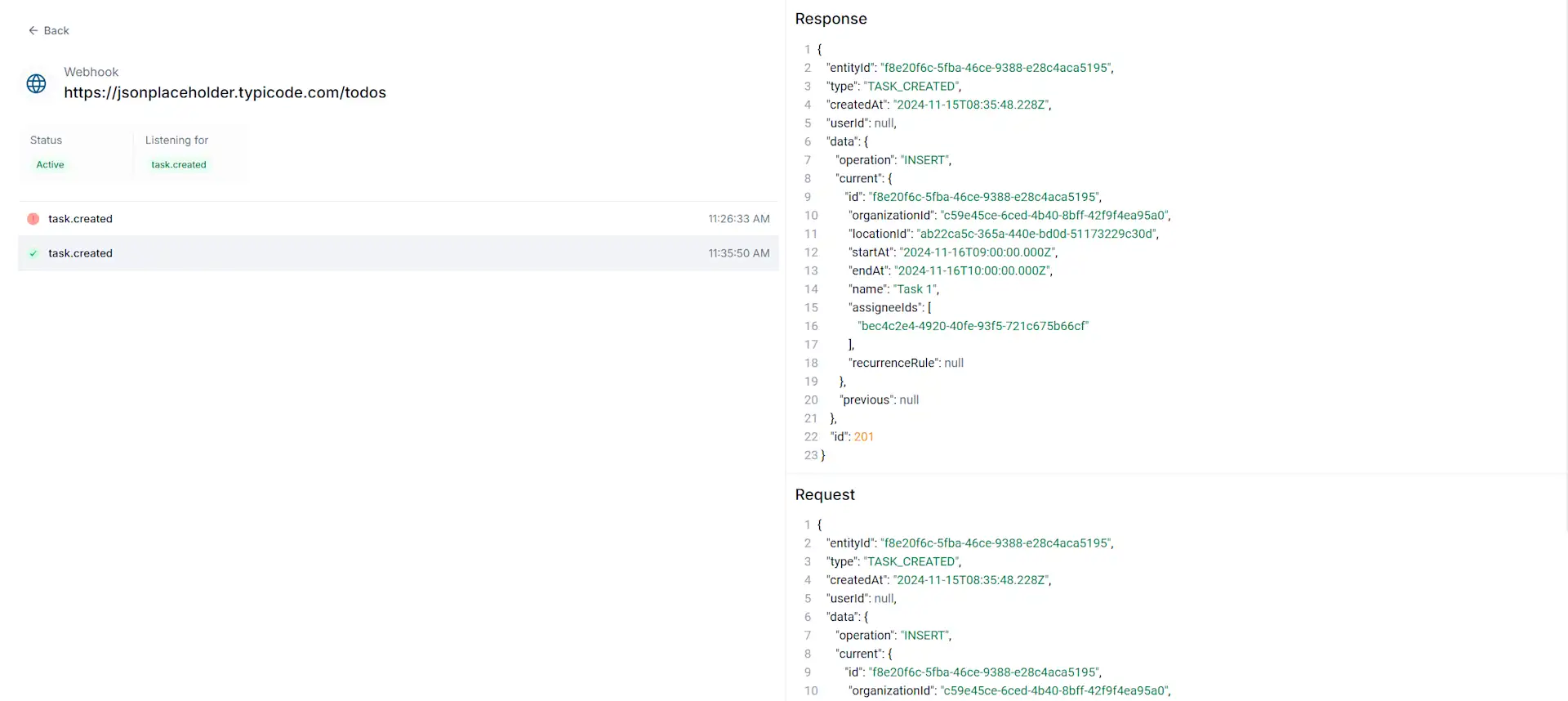This screenshot has width=1568, height=701.
Task: Click createdAt value in Response
Action: pyautogui.click(x=972, y=105)
